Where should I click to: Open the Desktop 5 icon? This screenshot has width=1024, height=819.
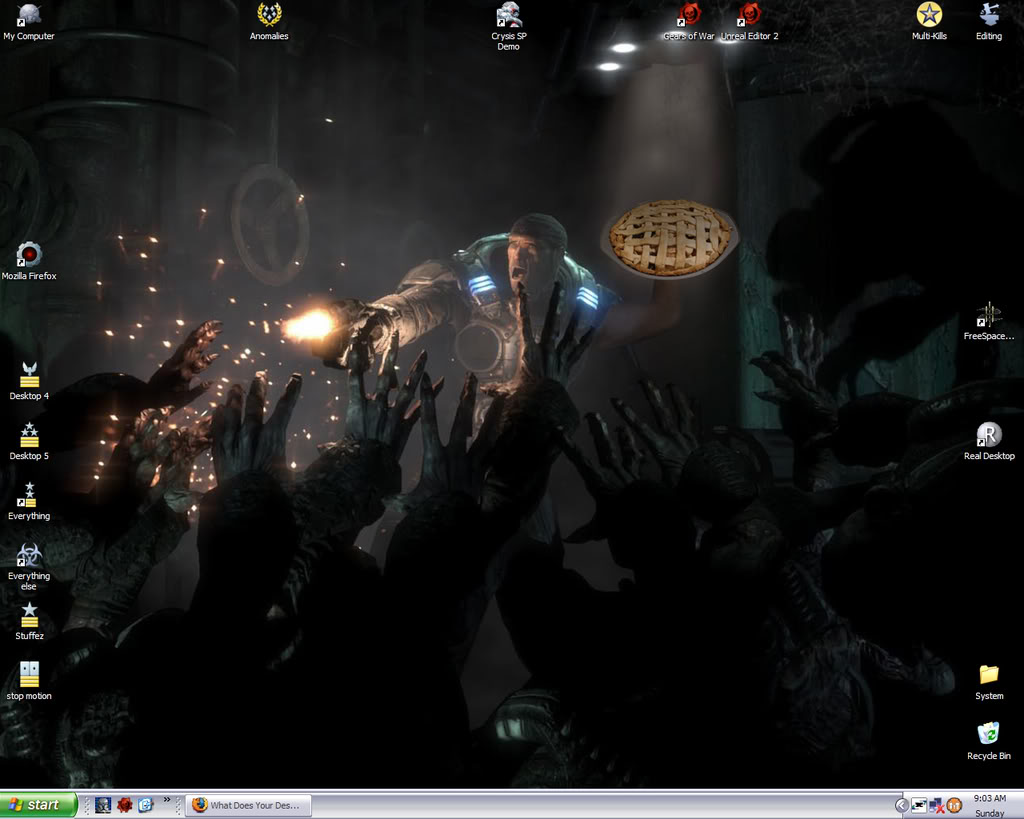pos(29,442)
